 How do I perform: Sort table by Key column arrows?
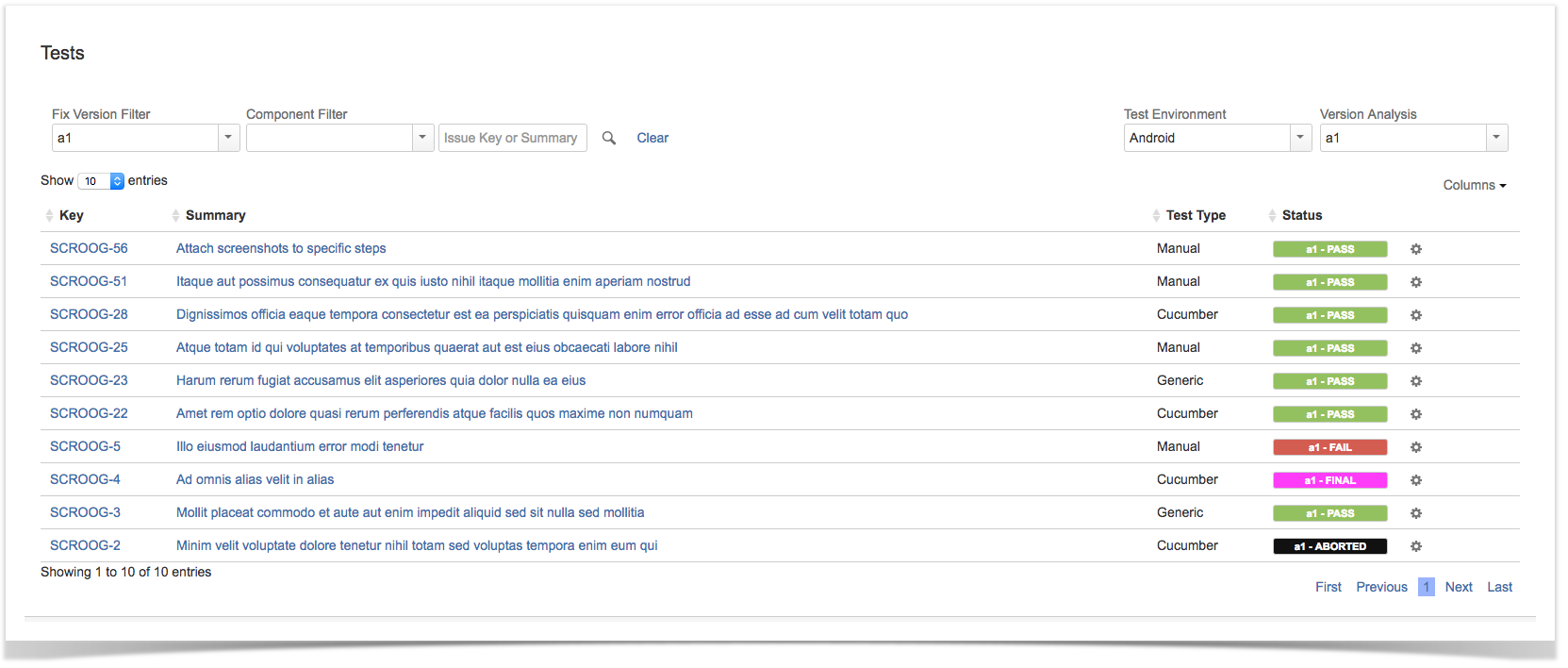click(x=49, y=215)
